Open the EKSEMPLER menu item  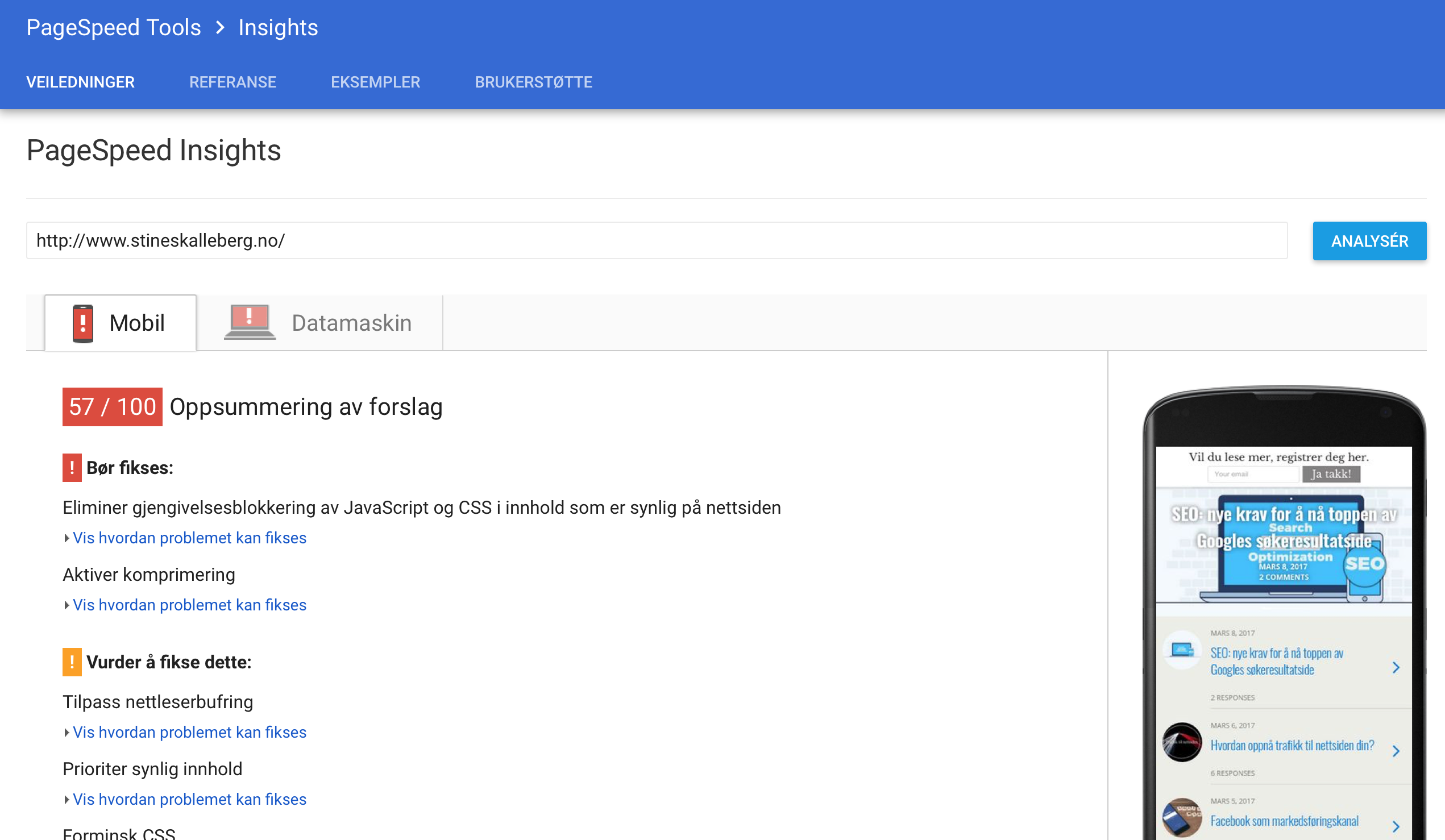coord(376,82)
